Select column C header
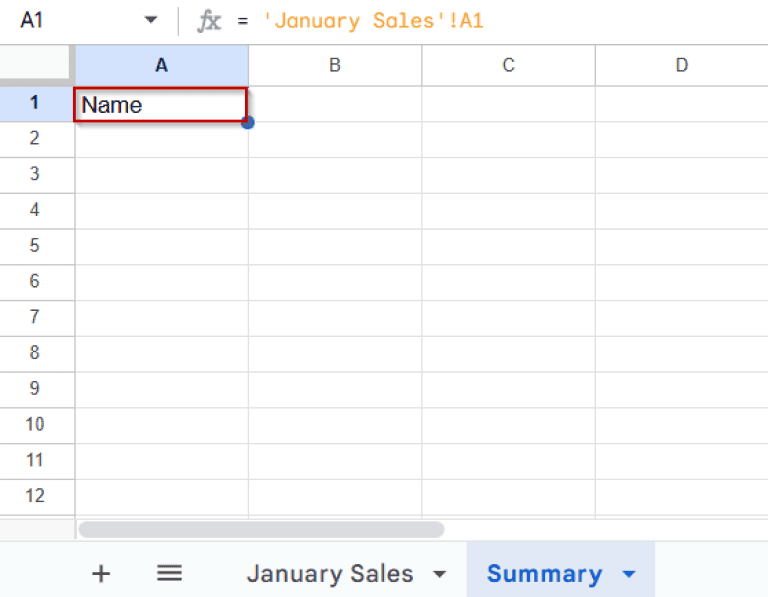 click(x=508, y=66)
